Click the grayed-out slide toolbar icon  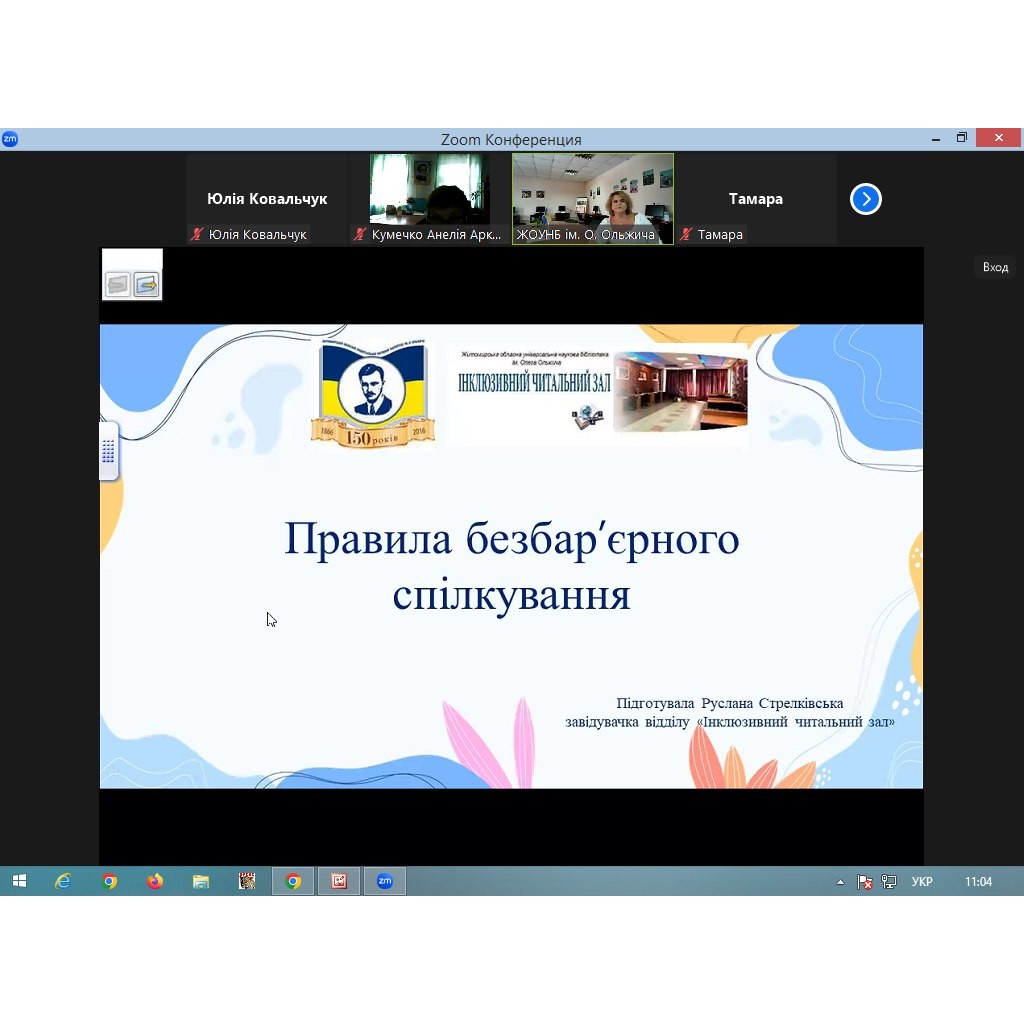[118, 285]
